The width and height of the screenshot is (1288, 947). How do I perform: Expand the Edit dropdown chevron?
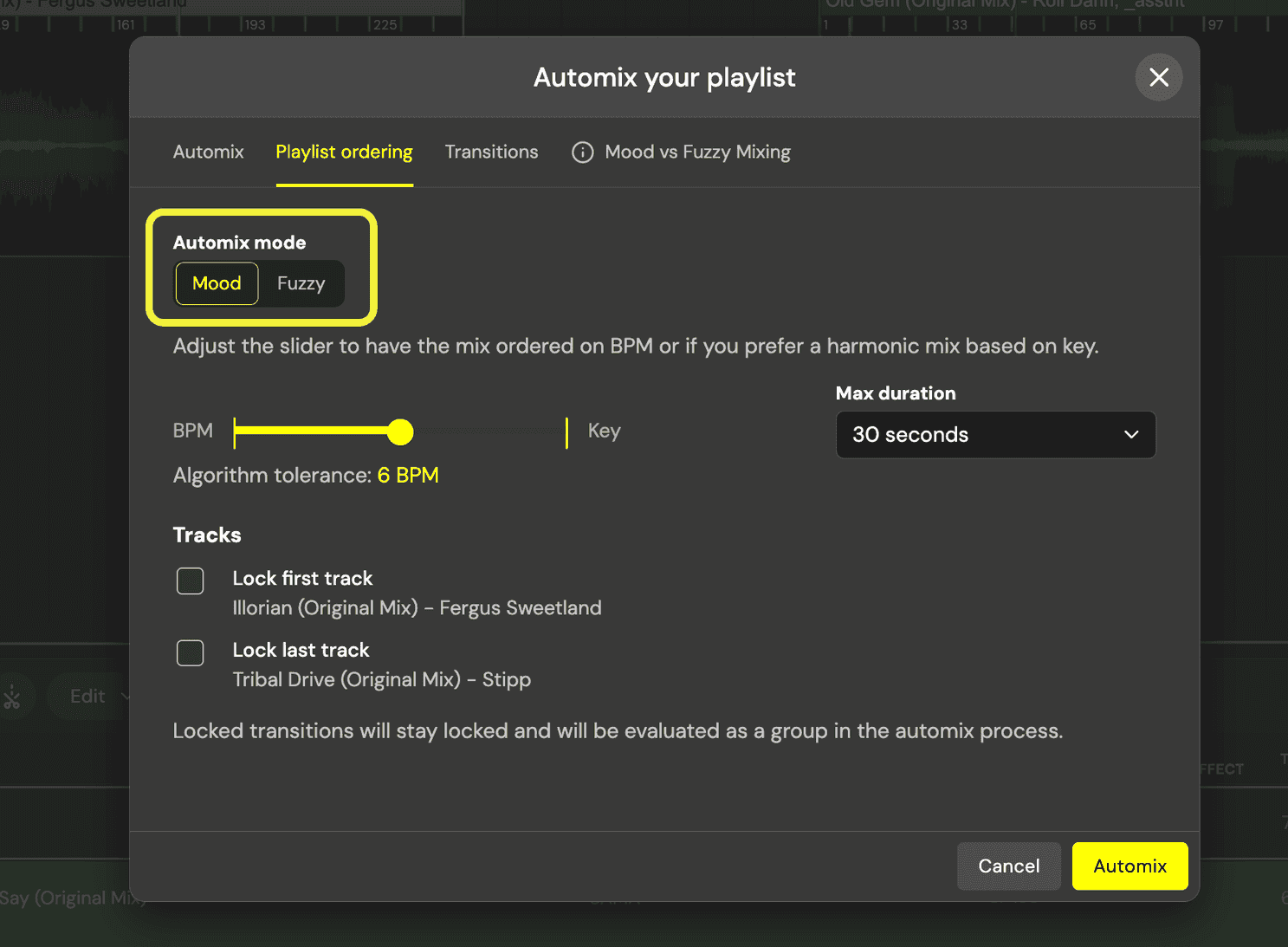(126, 696)
